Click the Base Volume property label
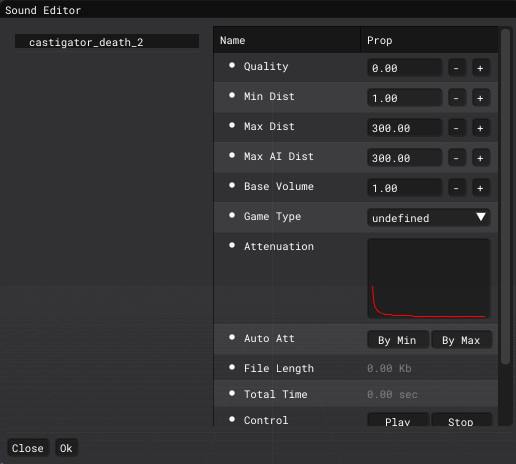 coord(279,186)
